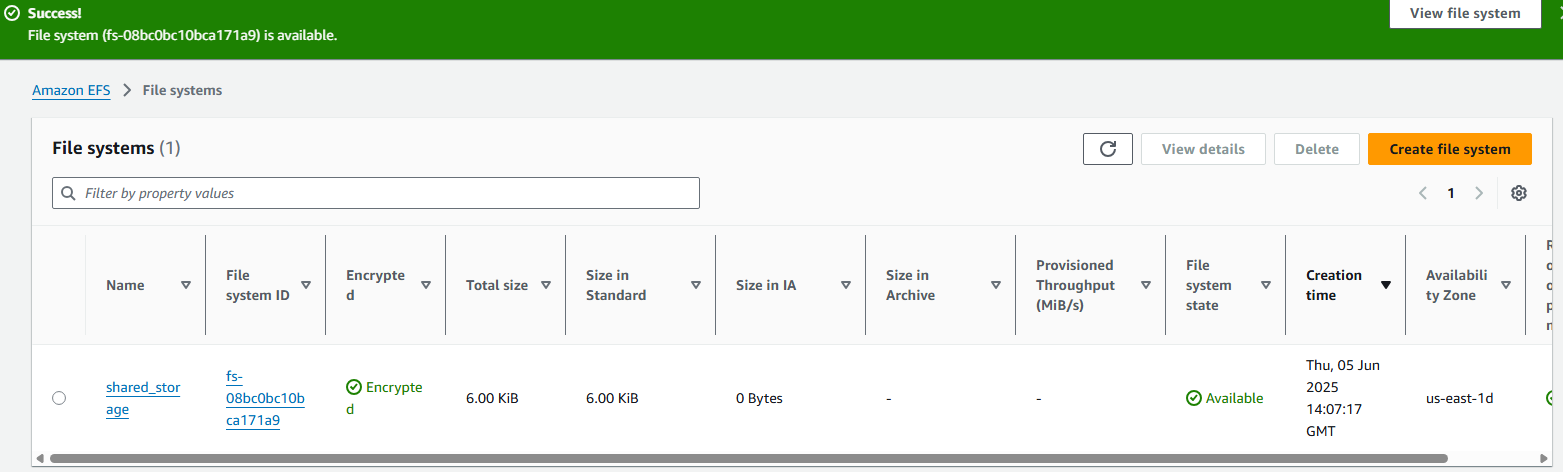Image resolution: width=1563 pixels, height=472 pixels.
Task: Click the success checkmark icon in the banner
Action: click(x=13, y=15)
